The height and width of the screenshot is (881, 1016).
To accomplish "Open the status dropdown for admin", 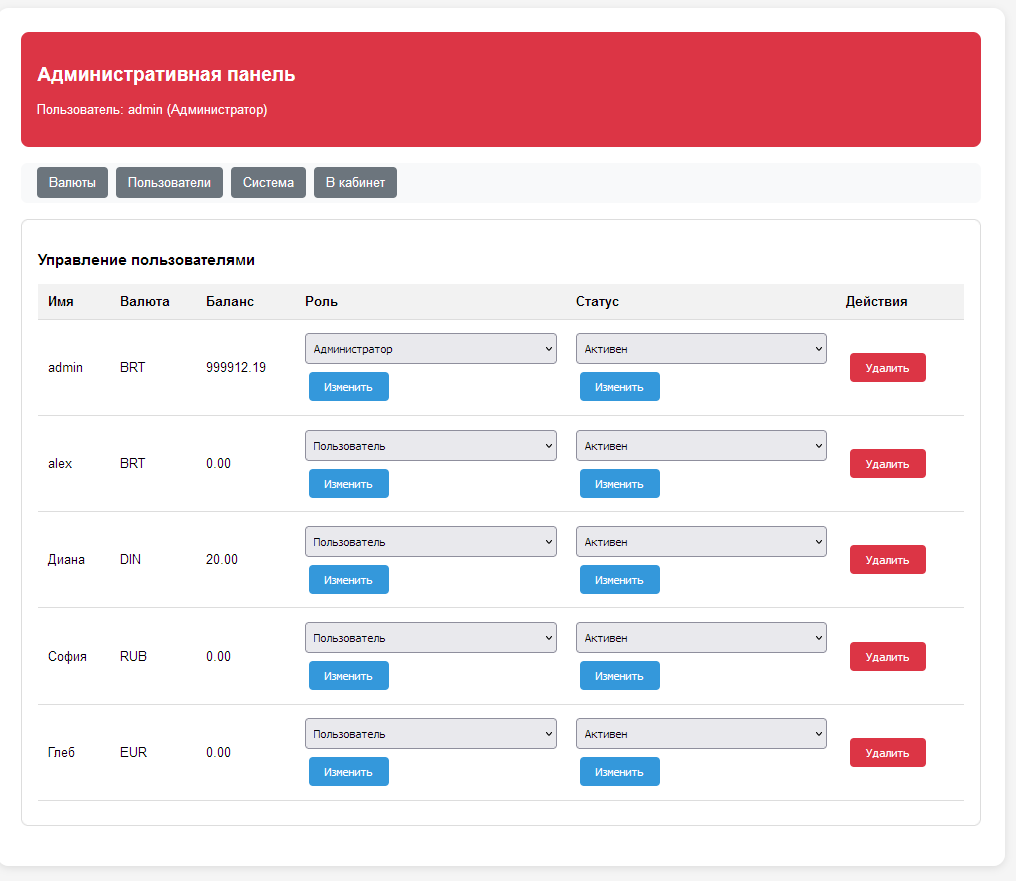I will 701,349.
